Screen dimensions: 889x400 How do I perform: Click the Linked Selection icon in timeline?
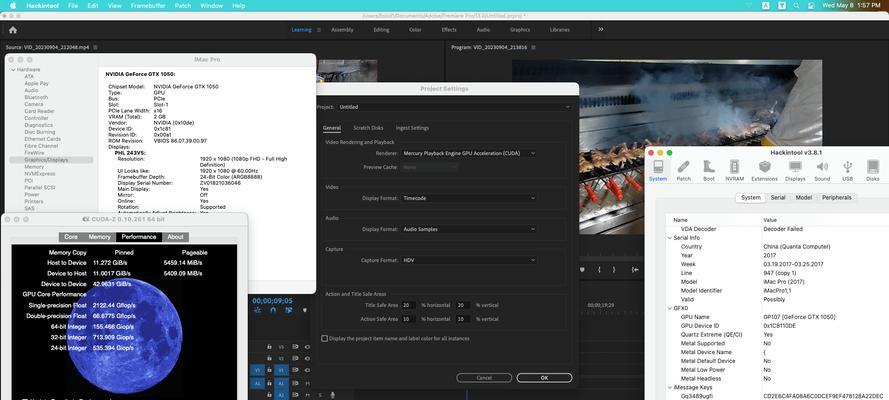tap(289, 310)
